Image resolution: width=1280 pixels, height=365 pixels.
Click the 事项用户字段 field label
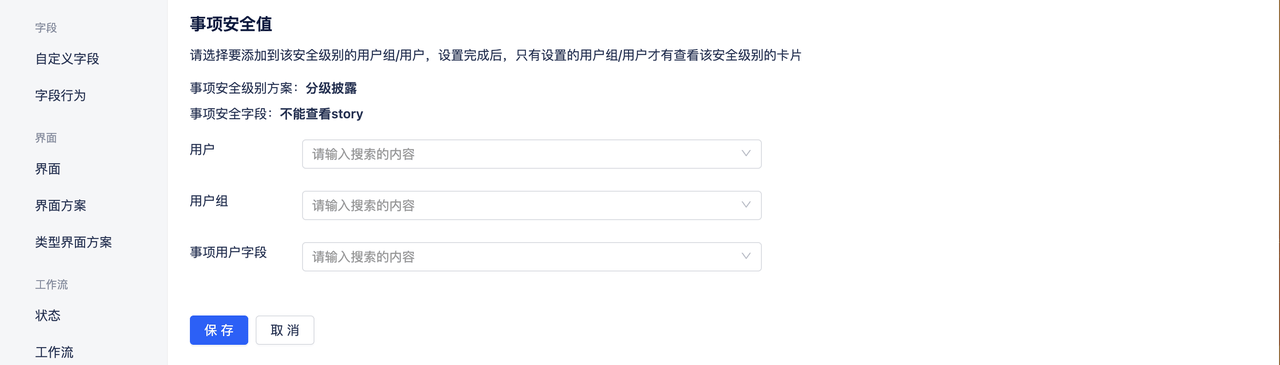click(x=228, y=252)
